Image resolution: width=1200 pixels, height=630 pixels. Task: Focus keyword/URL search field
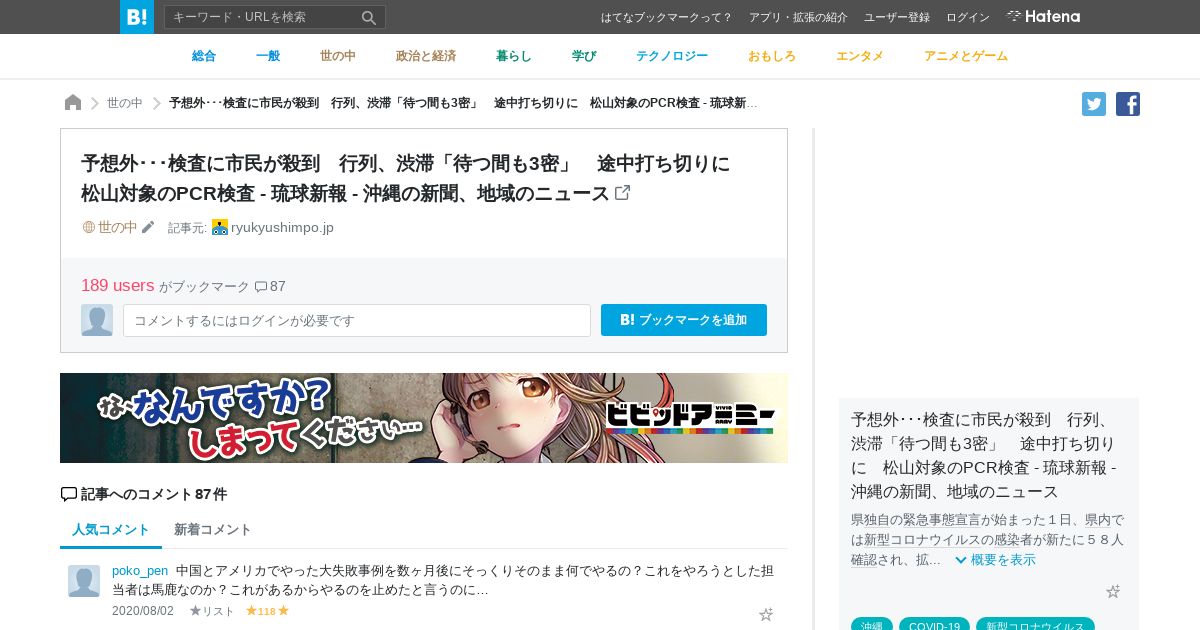[263, 17]
